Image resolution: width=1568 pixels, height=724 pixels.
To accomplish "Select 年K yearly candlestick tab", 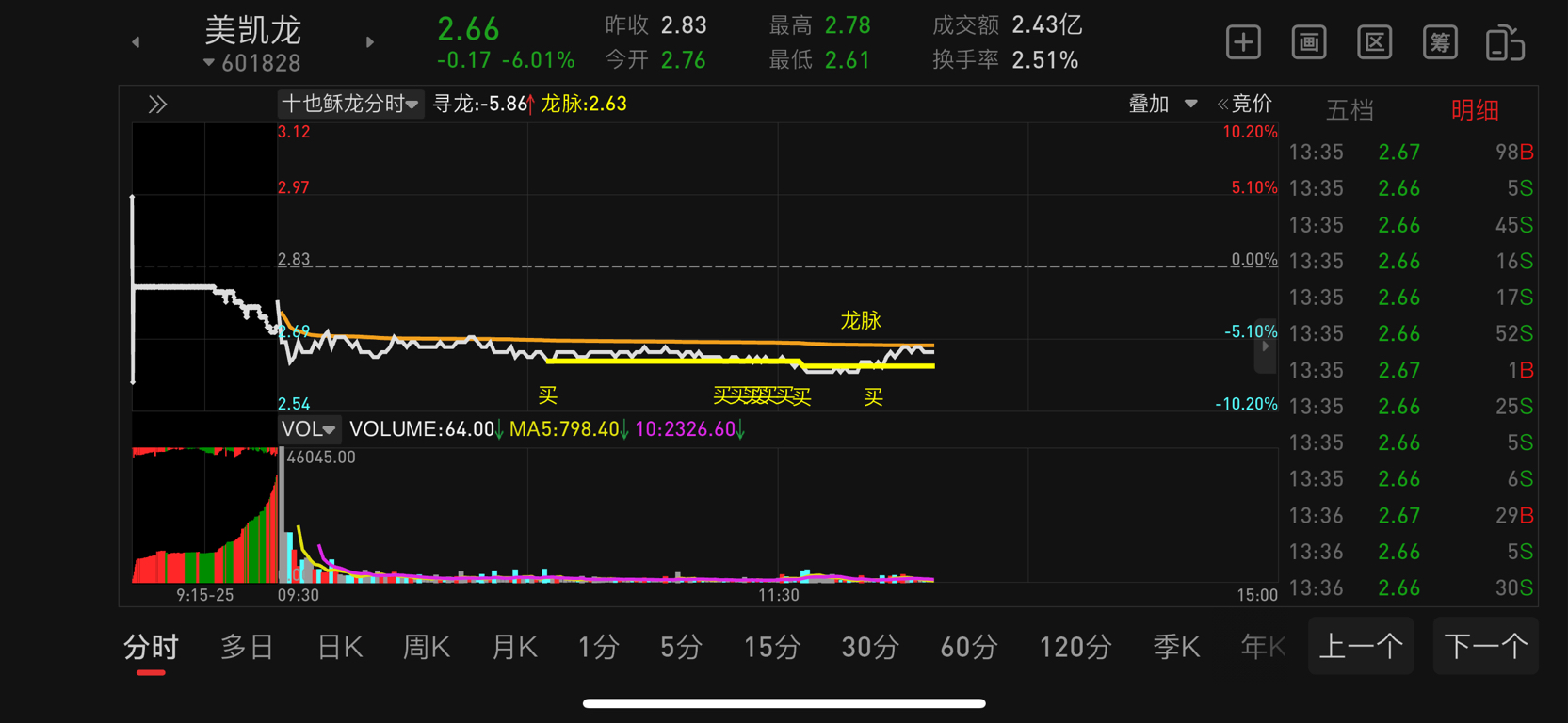I will pos(1263,648).
